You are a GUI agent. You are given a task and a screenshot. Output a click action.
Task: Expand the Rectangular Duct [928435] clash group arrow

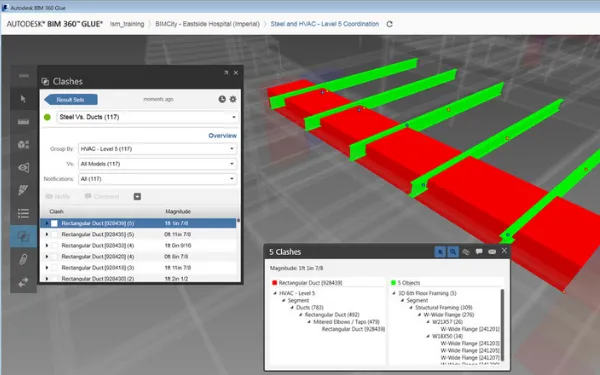[x=47, y=234]
